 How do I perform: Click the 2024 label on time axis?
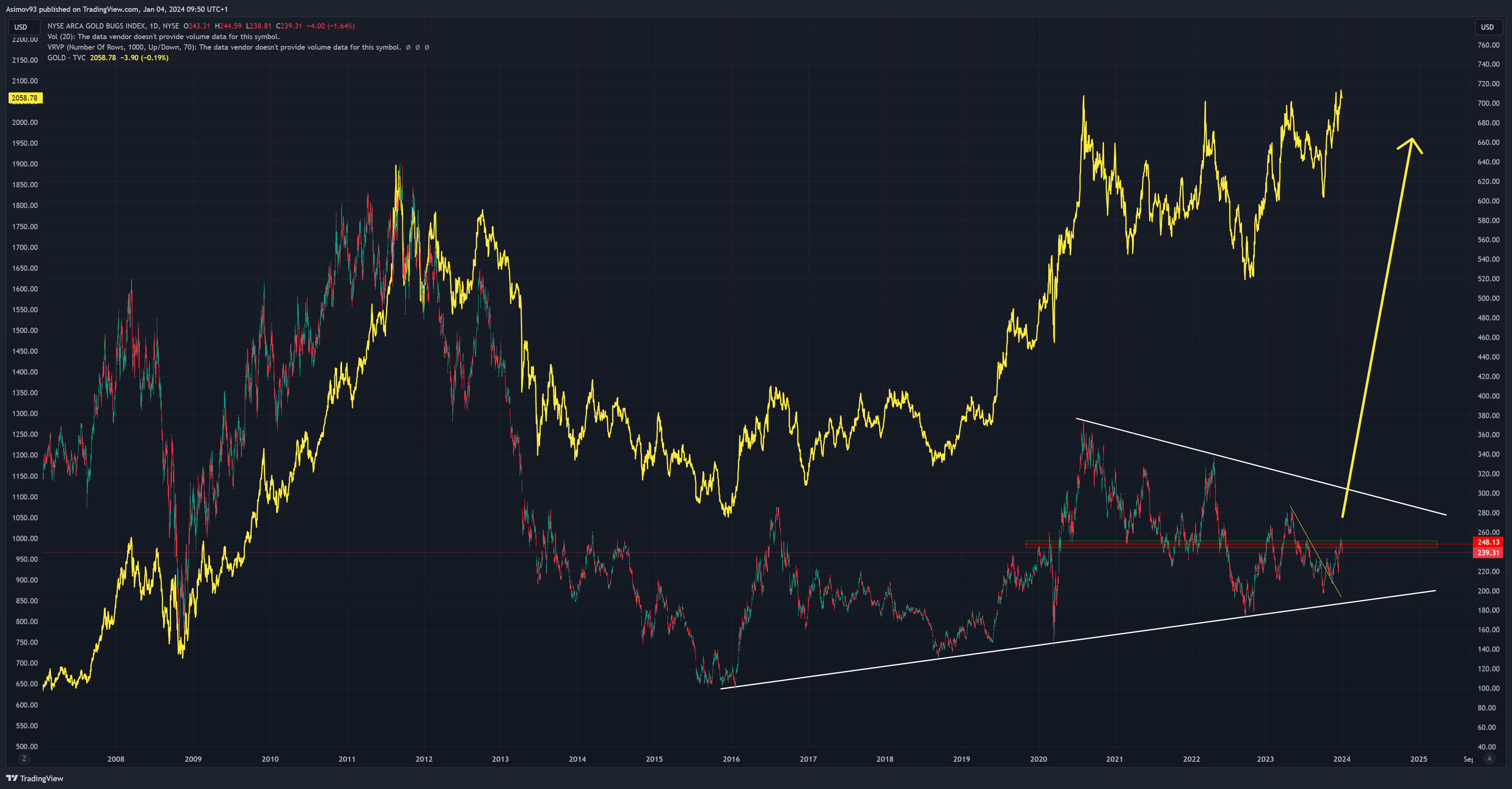(1341, 759)
